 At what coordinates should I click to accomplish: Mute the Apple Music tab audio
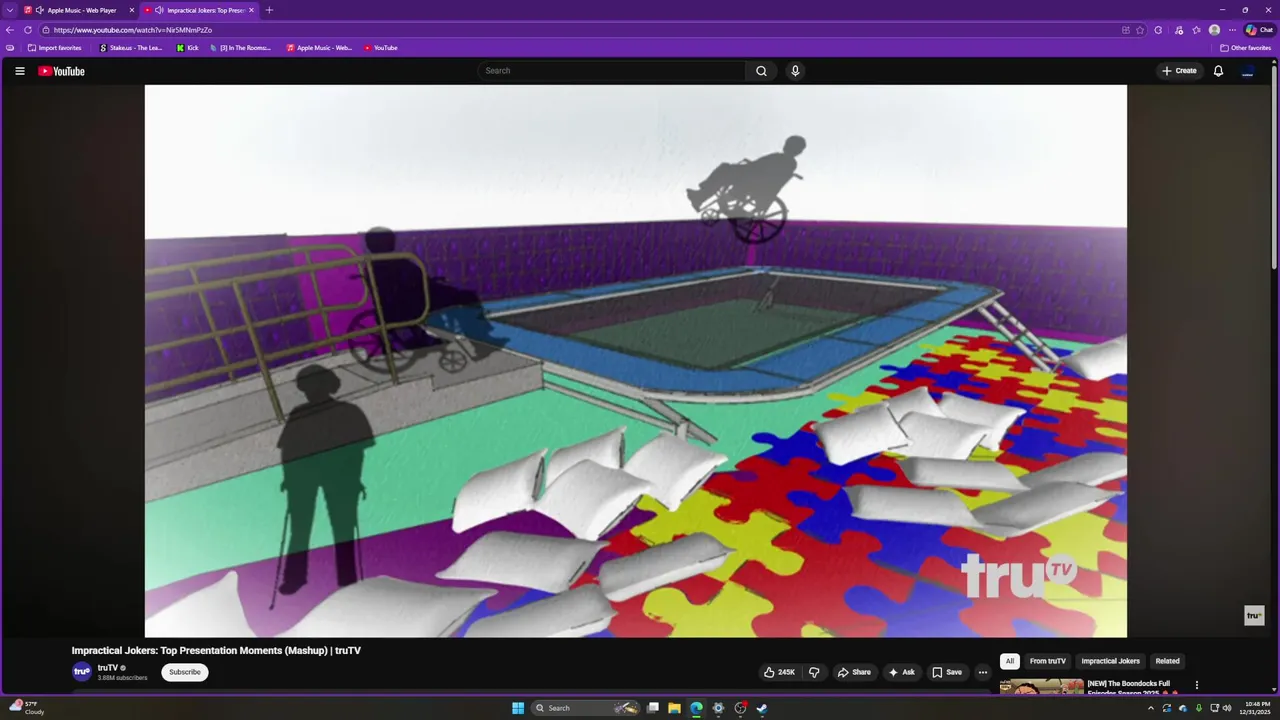(40, 10)
